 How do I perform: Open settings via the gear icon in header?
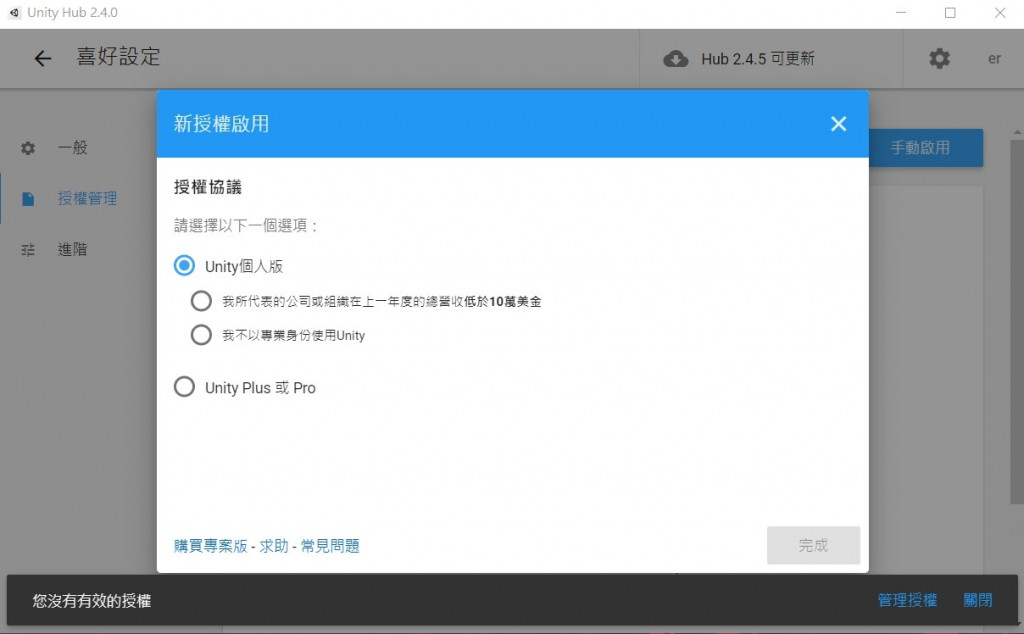click(x=939, y=59)
